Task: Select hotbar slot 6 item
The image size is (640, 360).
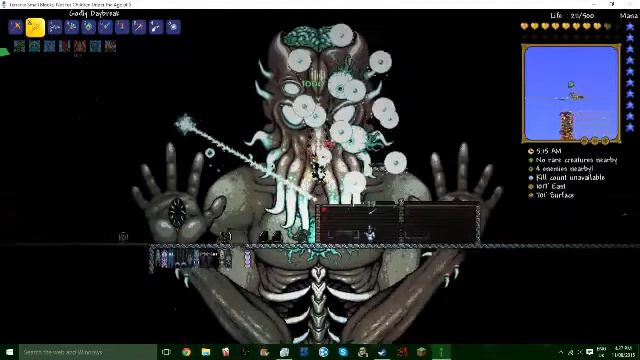Action: pos(105,27)
